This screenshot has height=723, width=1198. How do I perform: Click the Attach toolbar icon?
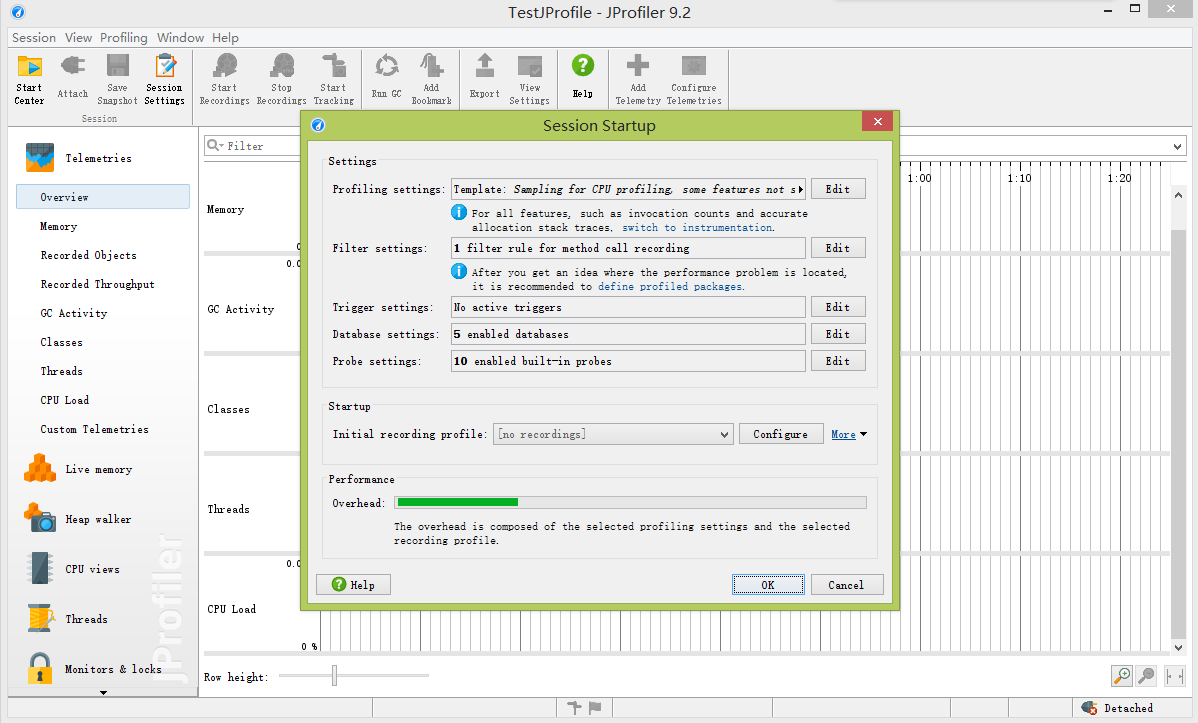pyautogui.click(x=73, y=76)
